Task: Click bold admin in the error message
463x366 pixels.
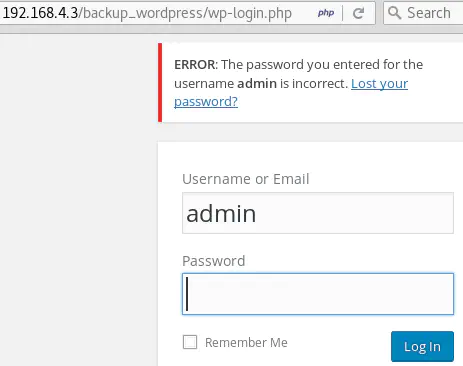Action: (x=257, y=83)
